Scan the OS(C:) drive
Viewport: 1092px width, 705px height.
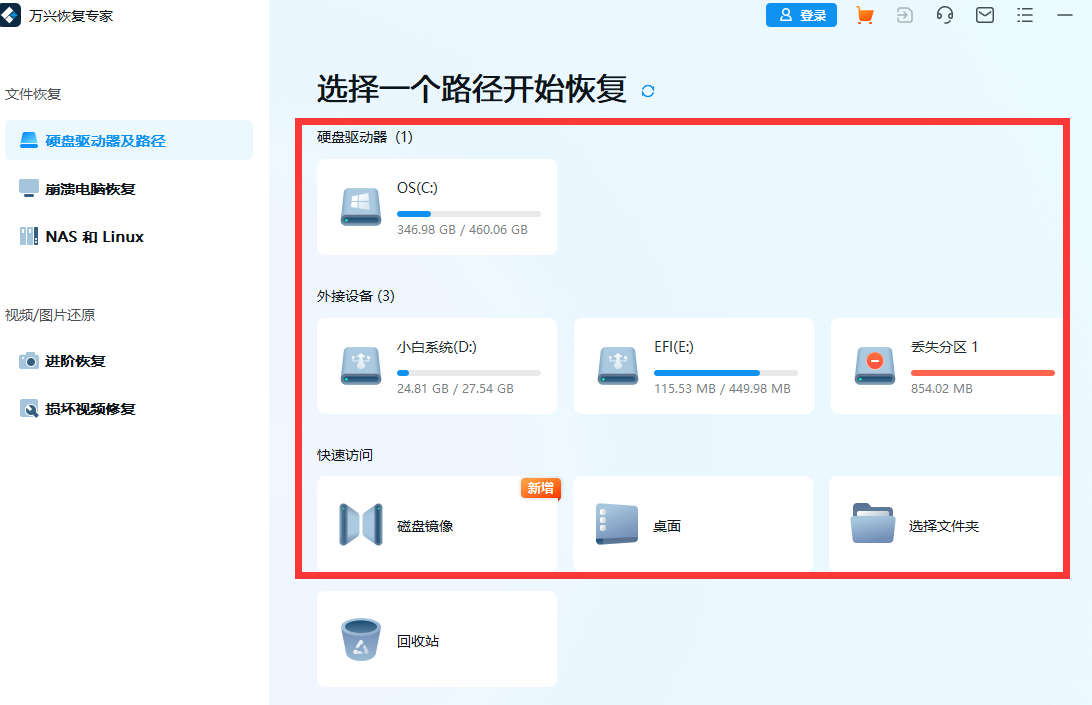pyautogui.click(x=436, y=206)
